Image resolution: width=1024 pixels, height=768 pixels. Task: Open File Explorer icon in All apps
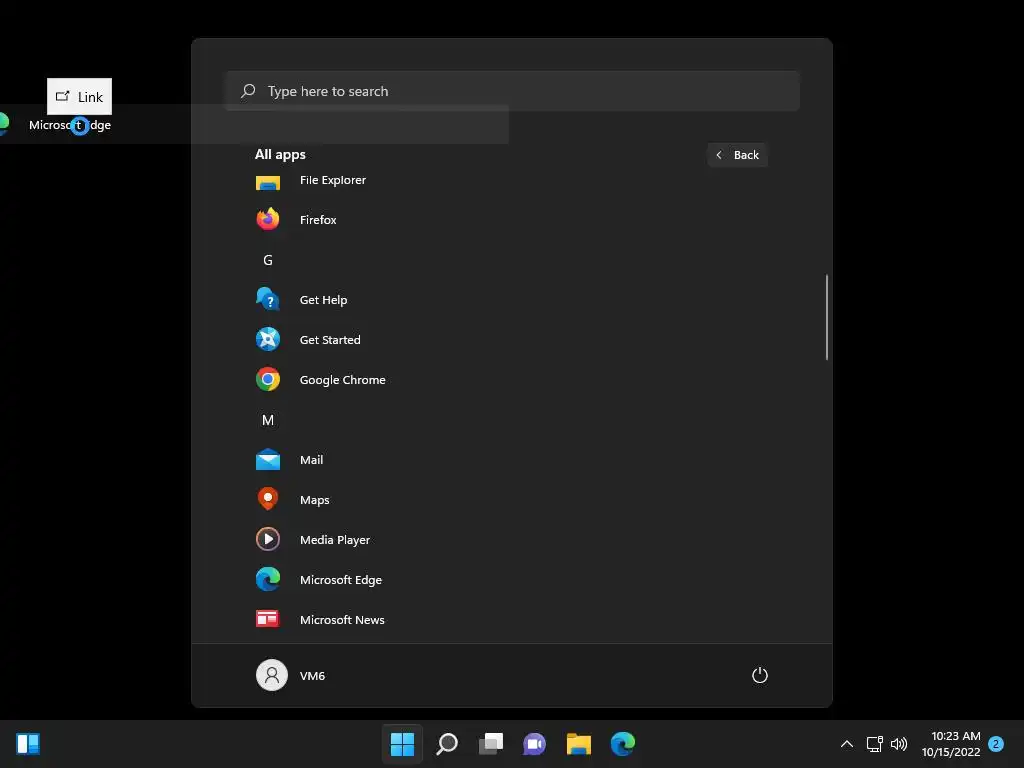[x=268, y=183]
